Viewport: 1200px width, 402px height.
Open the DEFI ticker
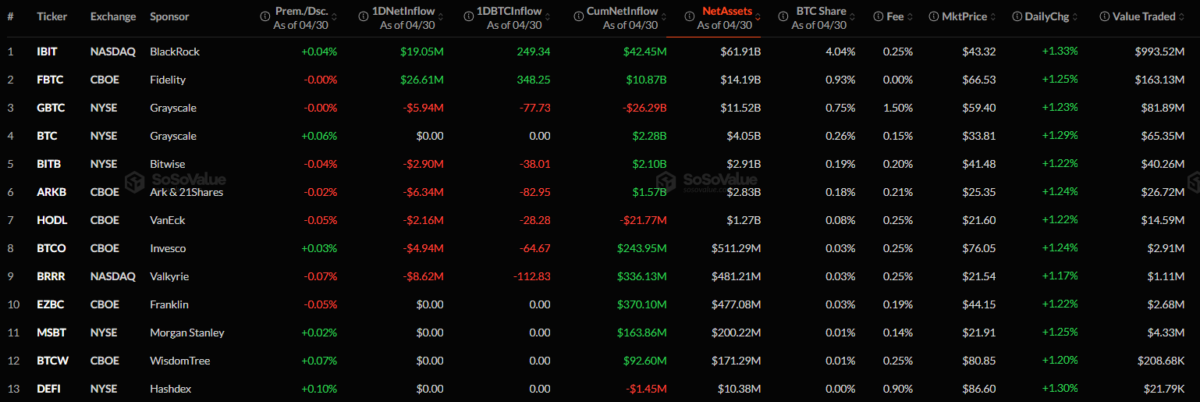click(48, 388)
